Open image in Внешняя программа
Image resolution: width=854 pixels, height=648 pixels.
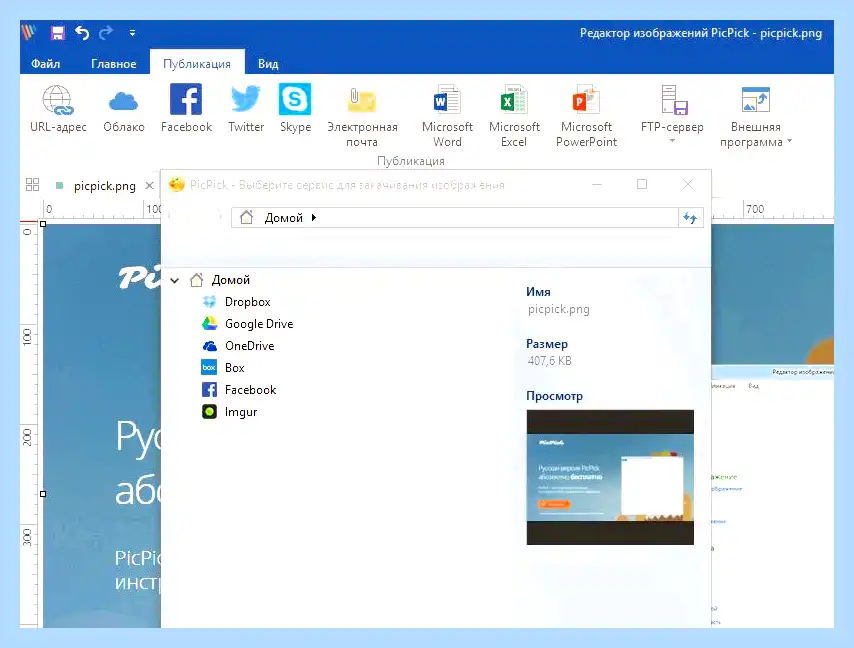coord(755,116)
